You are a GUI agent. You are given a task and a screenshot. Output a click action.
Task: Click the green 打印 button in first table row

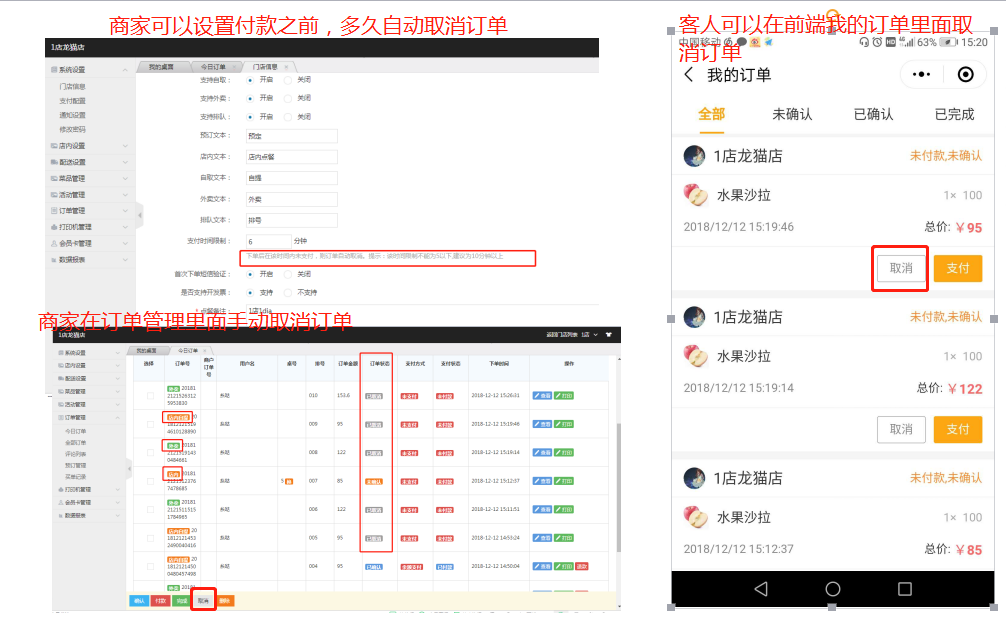click(564, 396)
